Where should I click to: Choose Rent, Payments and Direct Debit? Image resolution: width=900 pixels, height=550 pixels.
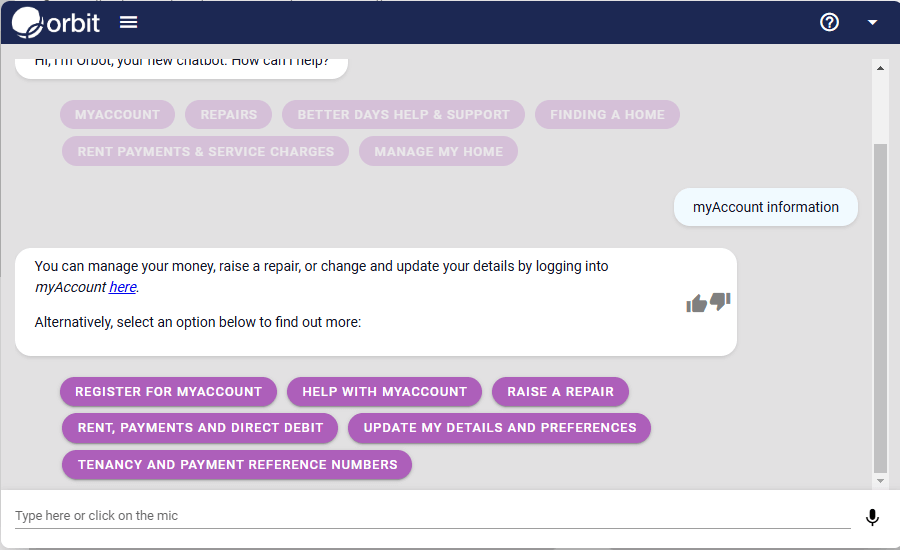tap(200, 428)
